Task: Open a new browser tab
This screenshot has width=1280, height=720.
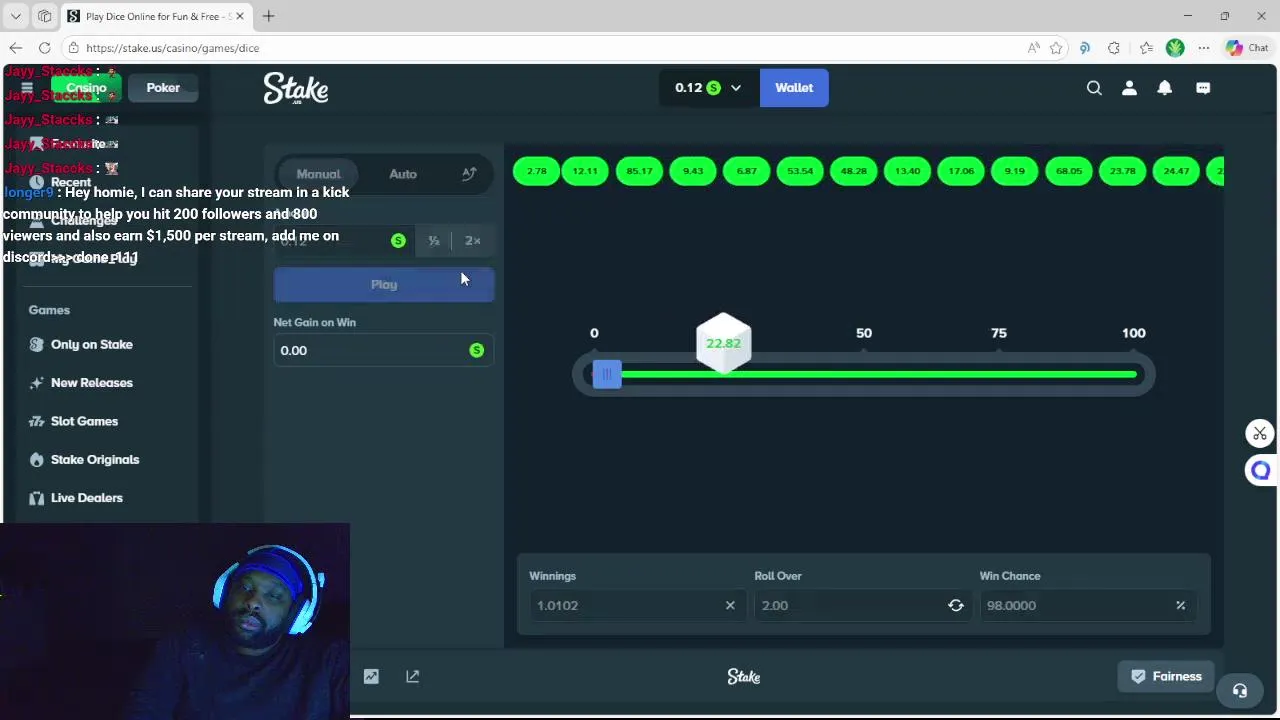Action: (x=268, y=16)
